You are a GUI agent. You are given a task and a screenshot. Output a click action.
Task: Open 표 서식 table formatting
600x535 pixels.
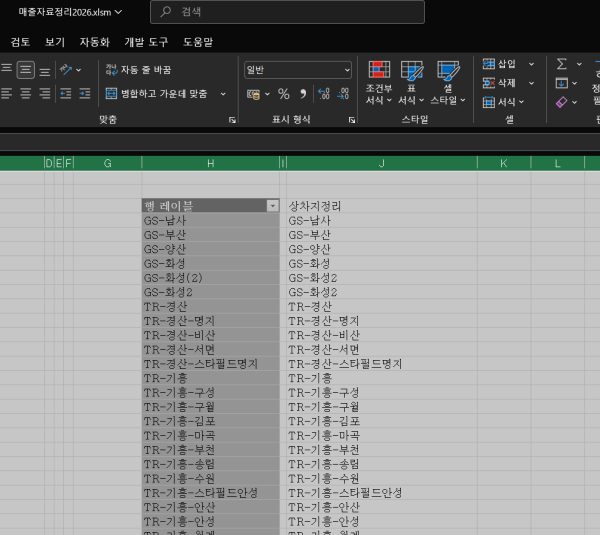click(x=411, y=83)
